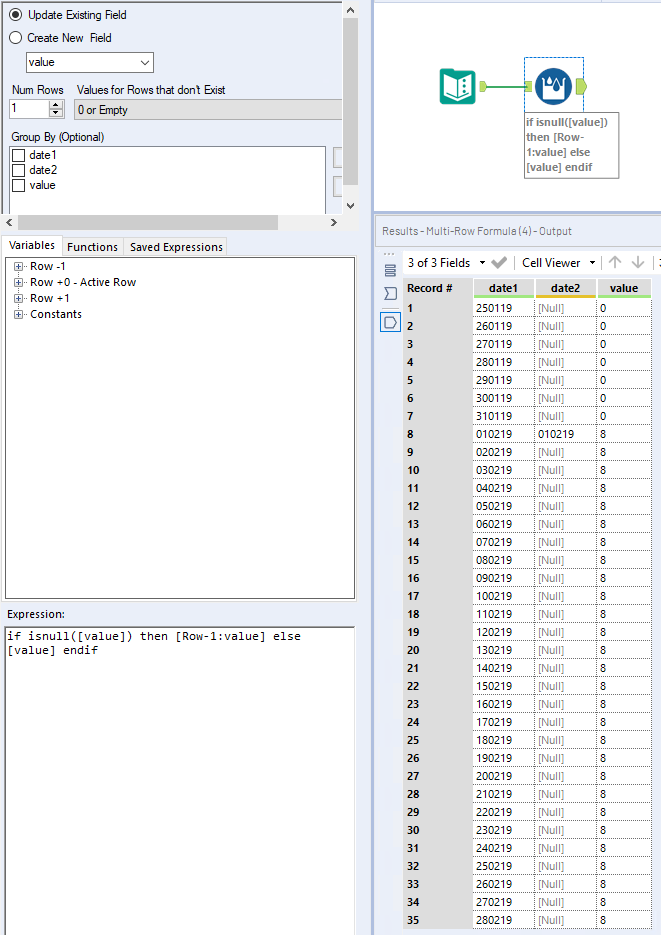
Task: Open the value field dropdown
Action: coord(144,63)
